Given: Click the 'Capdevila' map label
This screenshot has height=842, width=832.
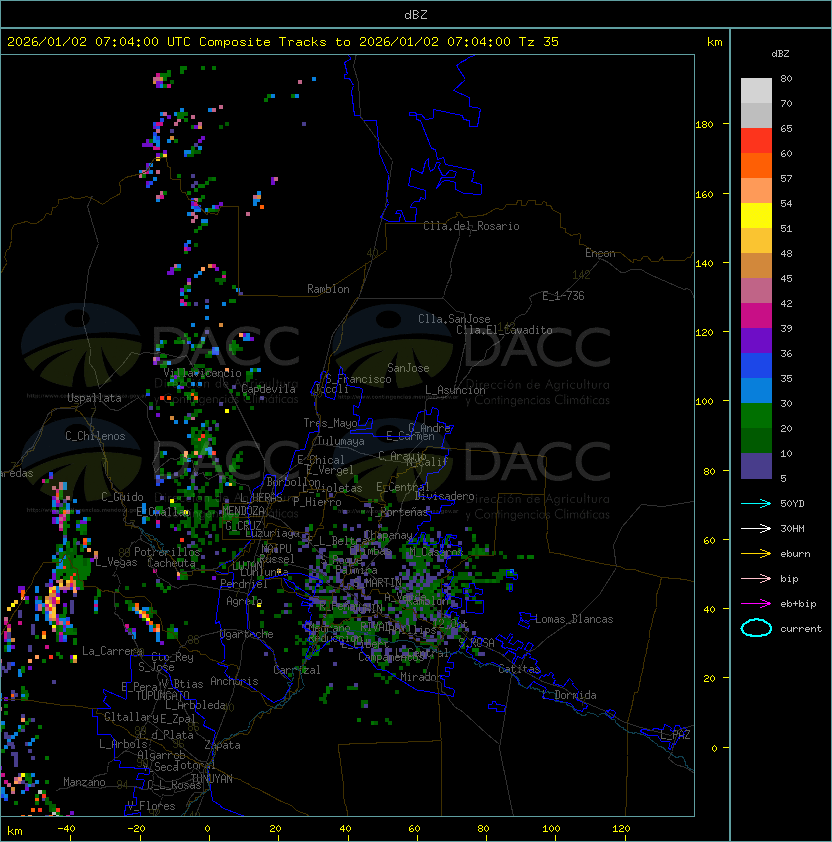Looking at the screenshot, I should (268, 389).
